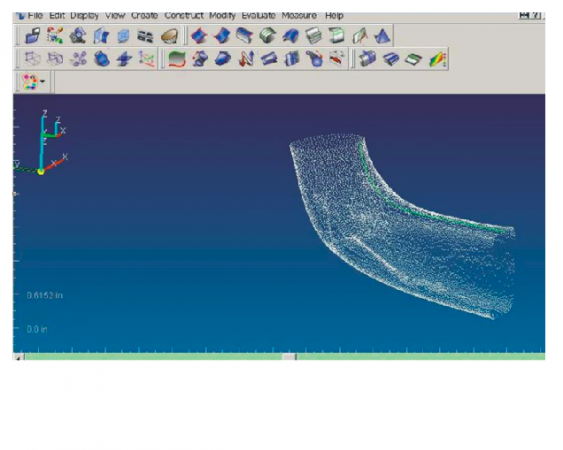This screenshot has height=450, width=563.
Task: Click the N icon with red and blue arrows
Action: [x=247, y=59]
